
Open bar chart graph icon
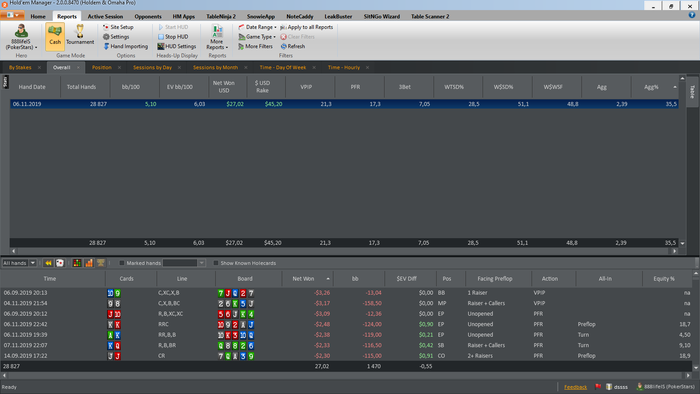coord(89,263)
